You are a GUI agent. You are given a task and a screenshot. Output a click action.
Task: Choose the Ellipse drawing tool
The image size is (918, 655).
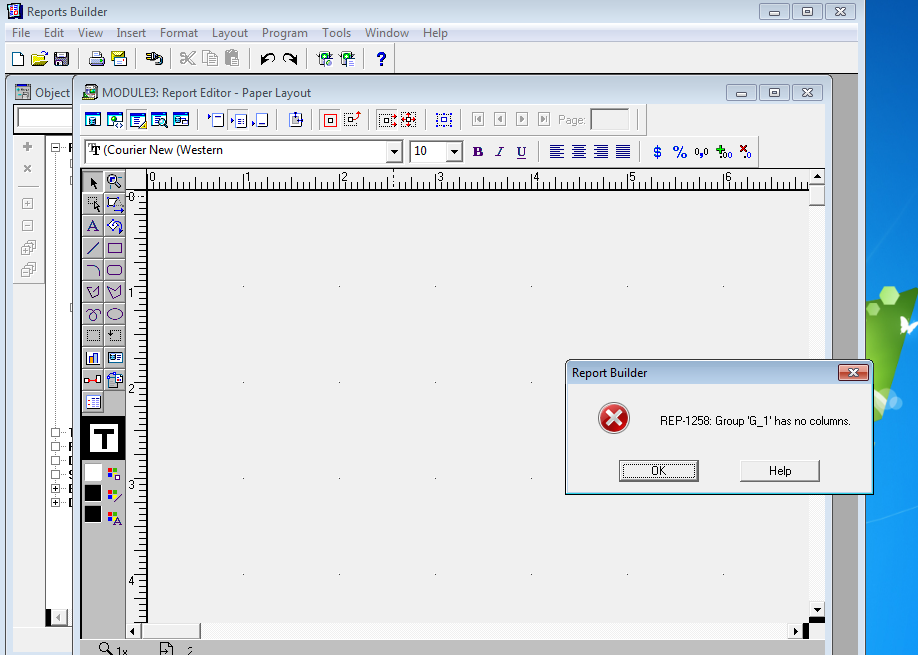tap(115, 314)
